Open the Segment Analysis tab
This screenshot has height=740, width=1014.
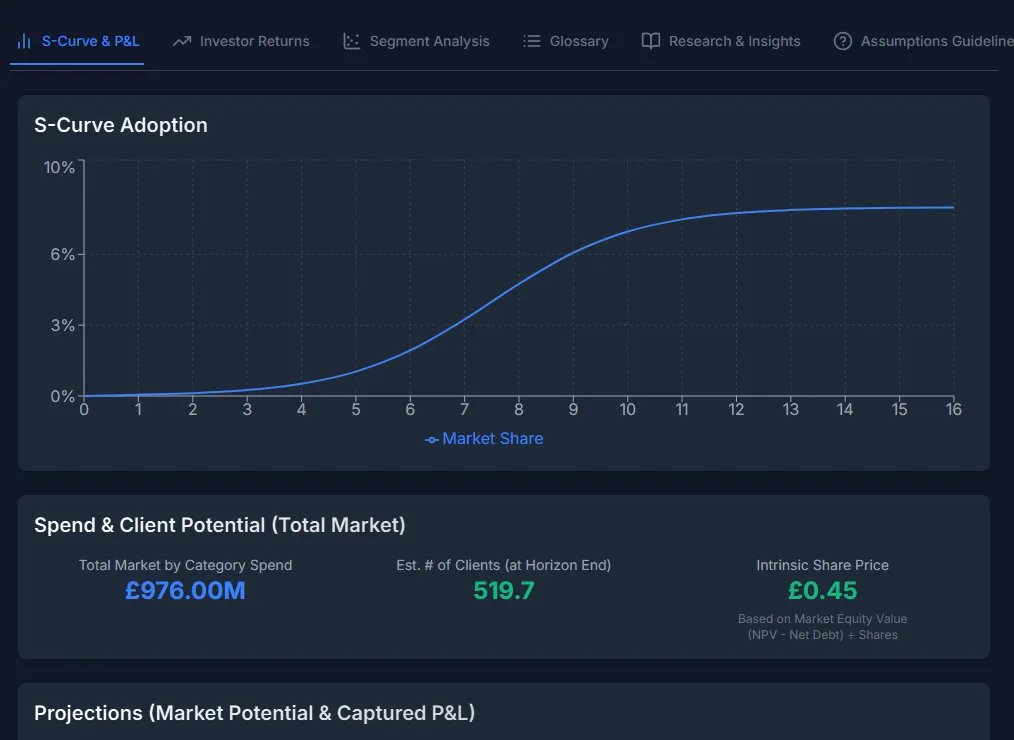(x=416, y=41)
